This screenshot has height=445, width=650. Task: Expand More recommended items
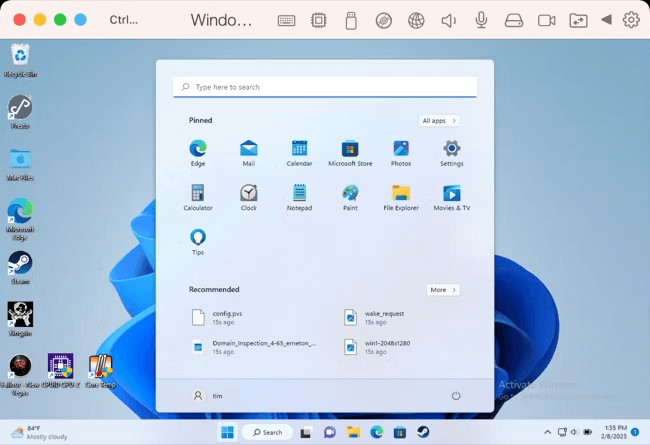[442, 290]
